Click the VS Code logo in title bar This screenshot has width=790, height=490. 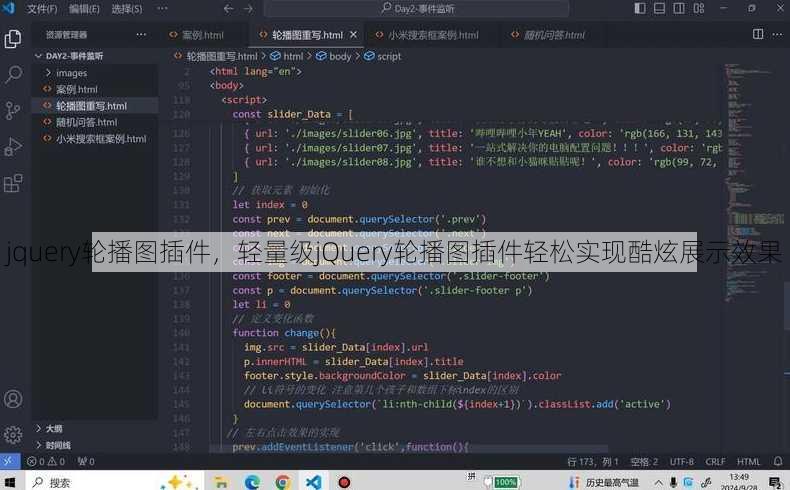[x=9, y=8]
